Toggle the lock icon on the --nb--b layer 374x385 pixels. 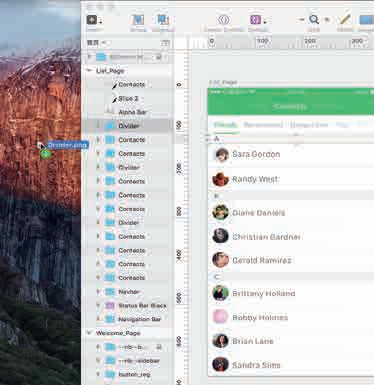point(159,347)
